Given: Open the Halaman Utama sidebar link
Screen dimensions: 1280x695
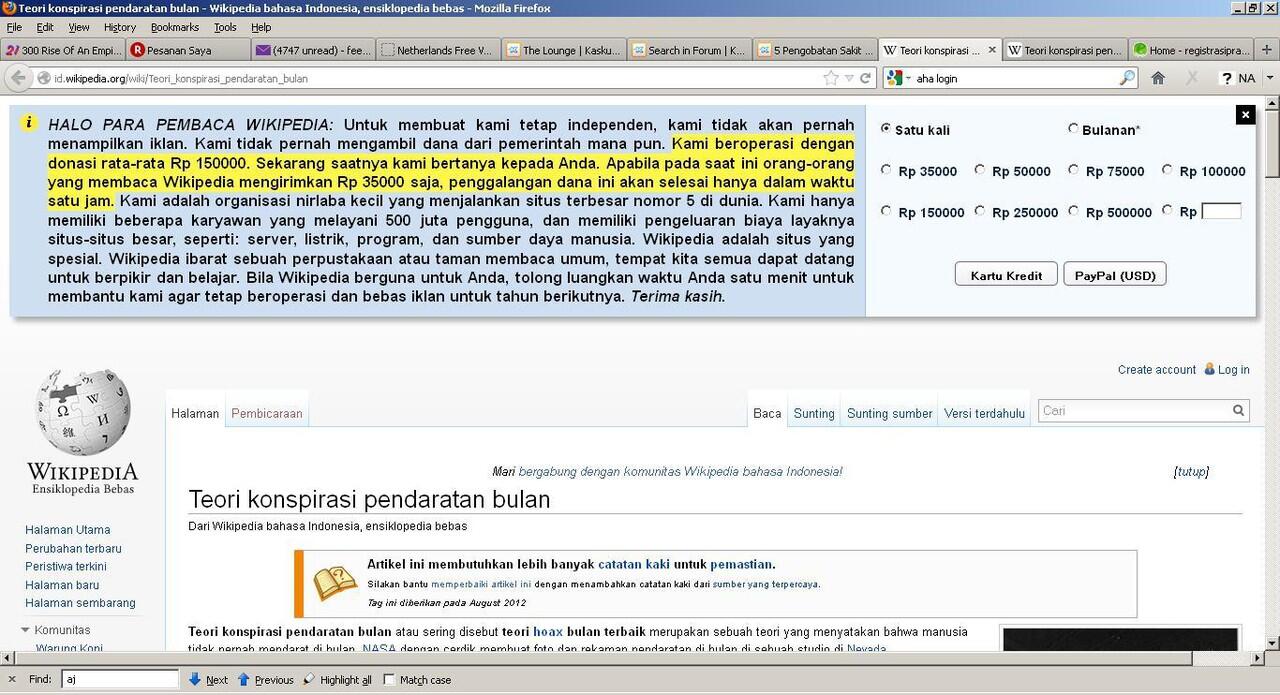Looking at the screenshot, I should pyautogui.click(x=68, y=530).
